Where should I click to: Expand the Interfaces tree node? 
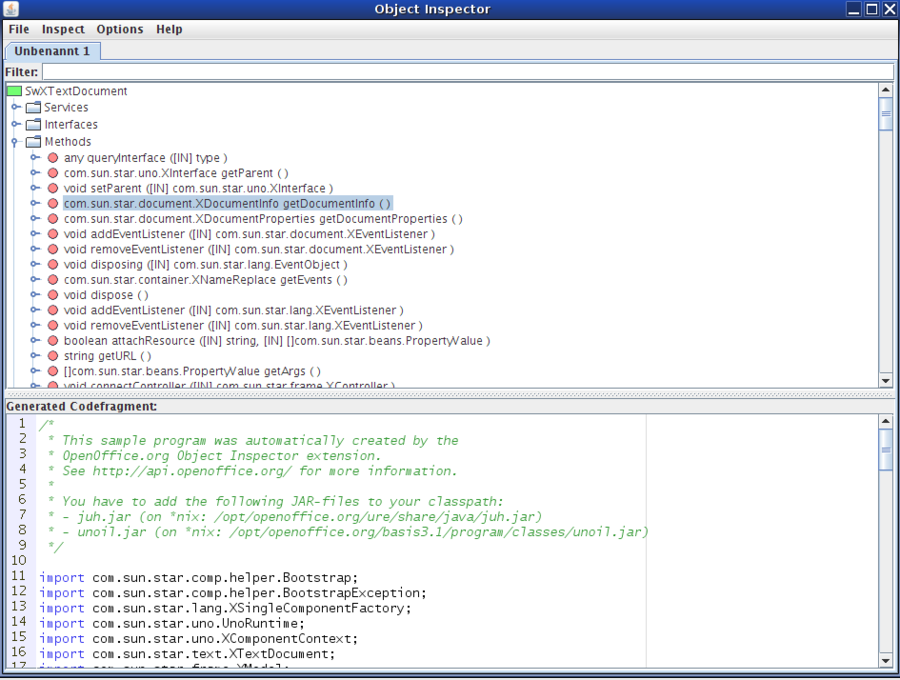[16, 124]
